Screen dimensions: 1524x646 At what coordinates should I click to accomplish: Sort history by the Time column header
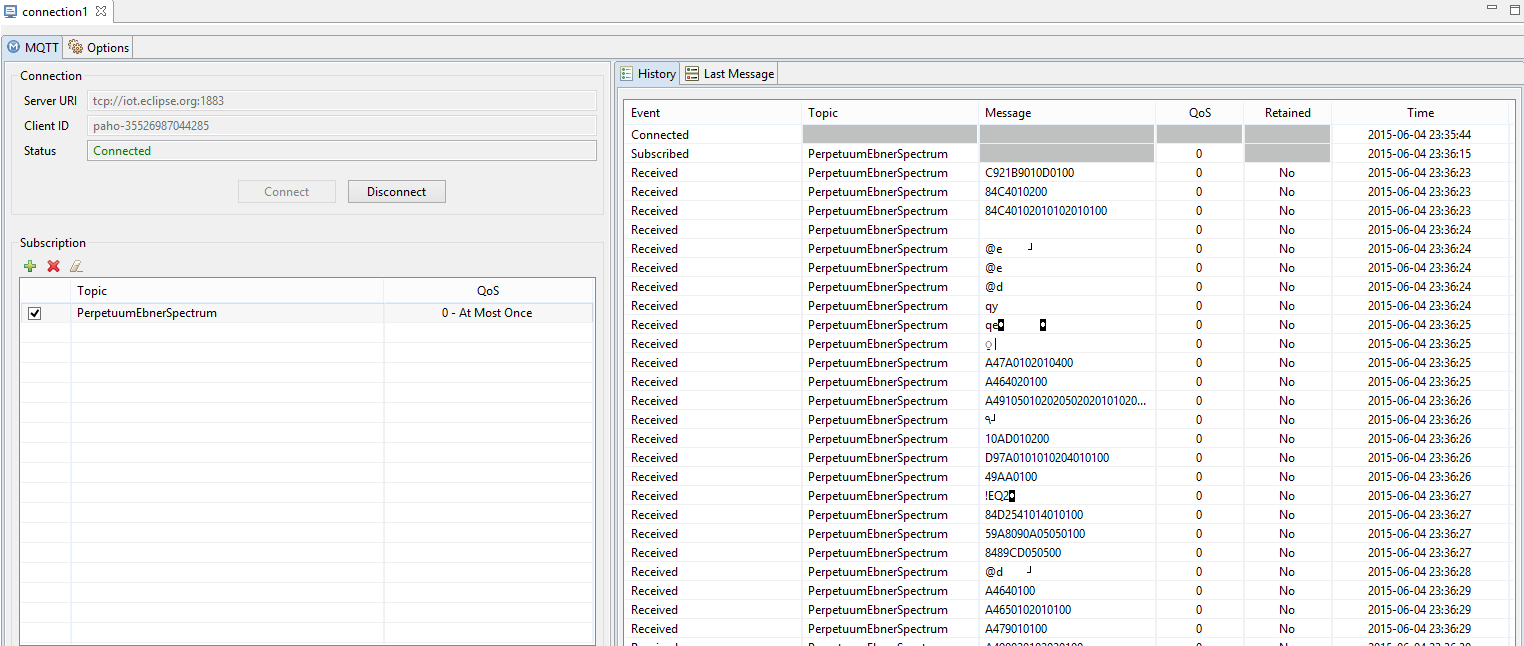pyautogui.click(x=1419, y=113)
